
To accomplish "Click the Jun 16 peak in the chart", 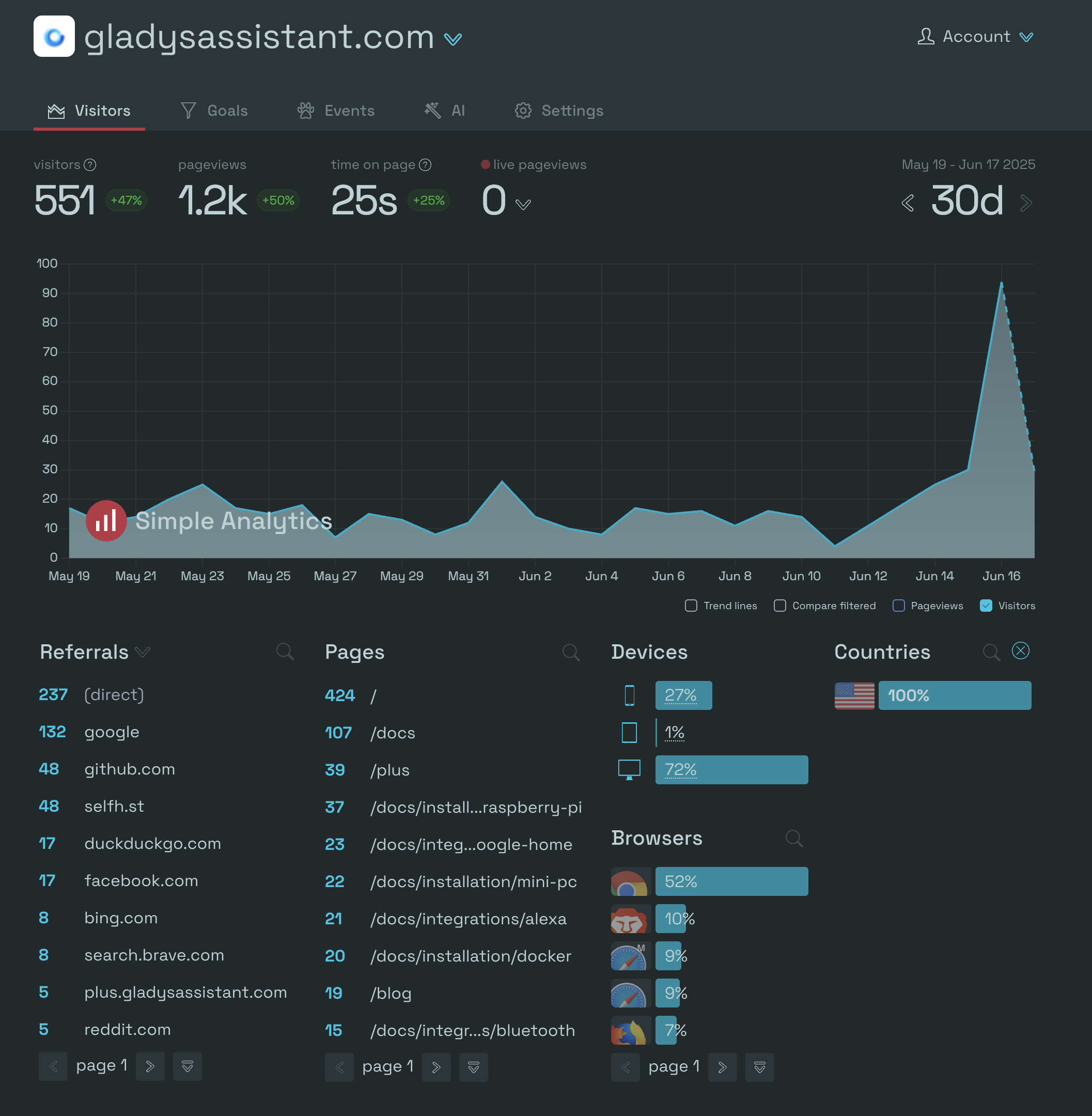I will tap(1002, 283).
